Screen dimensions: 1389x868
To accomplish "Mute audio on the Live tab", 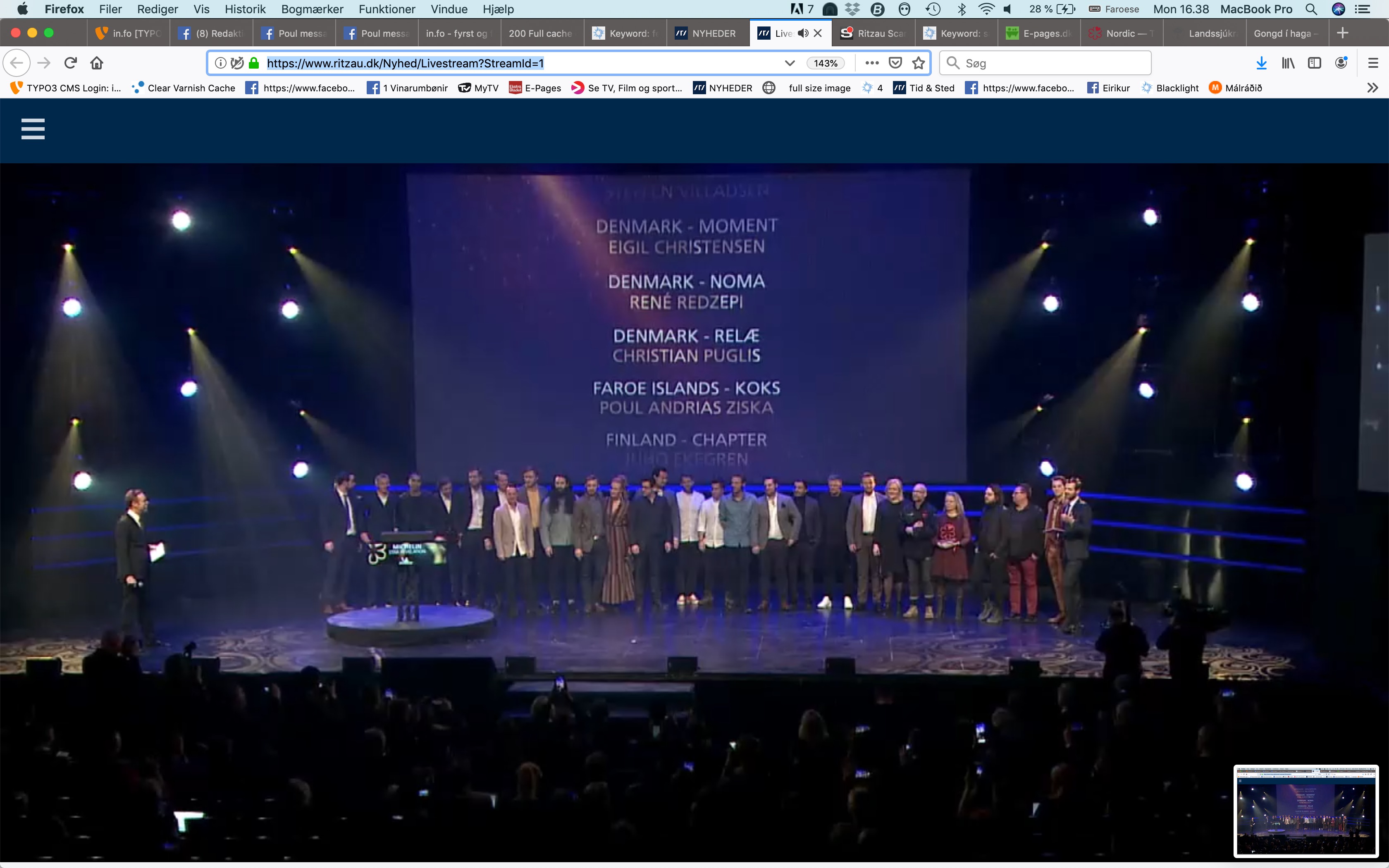I will pyautogui.click(x=803, y=33).
